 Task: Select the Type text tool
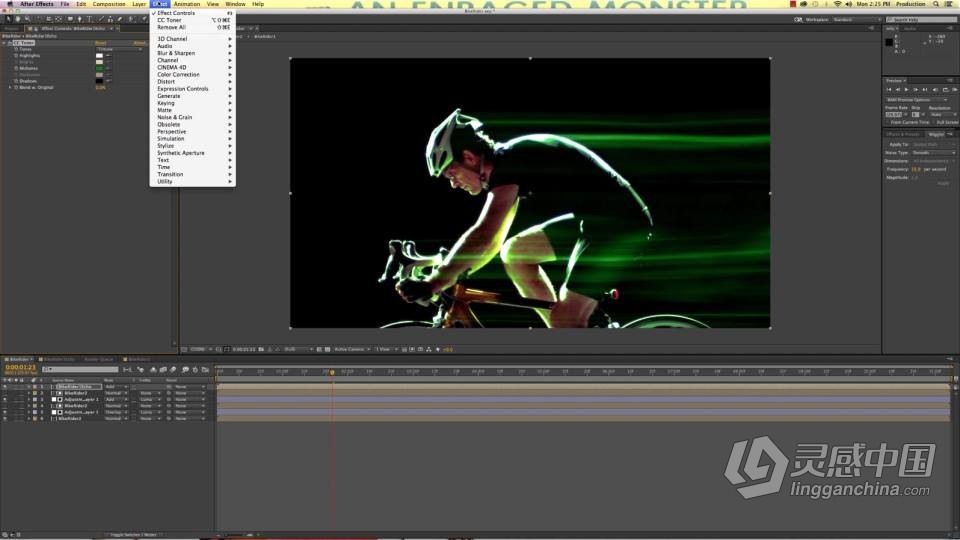click(89, 19)
